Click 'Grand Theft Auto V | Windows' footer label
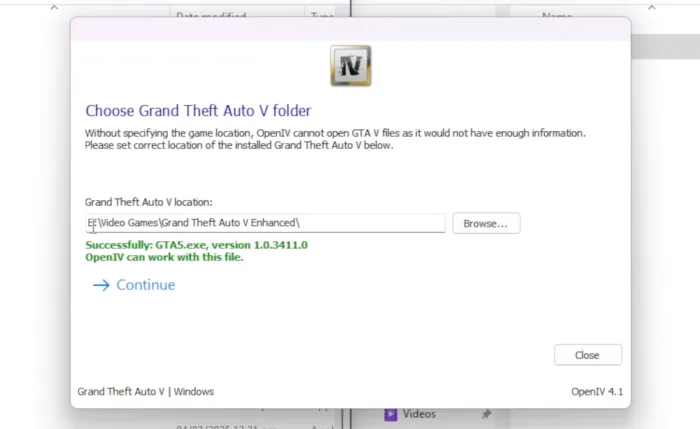The height and width of the screenshot is (429, 700). [x=145, y=391]
